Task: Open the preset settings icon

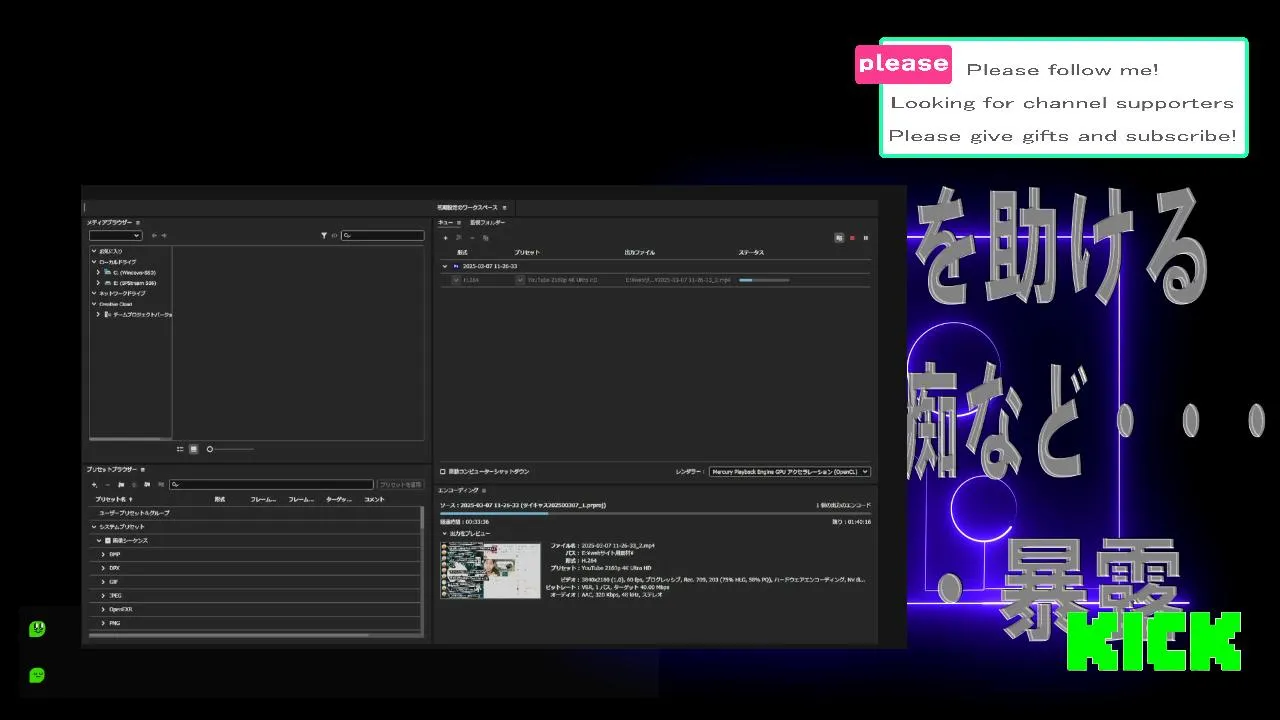Action: click(134, 484)
